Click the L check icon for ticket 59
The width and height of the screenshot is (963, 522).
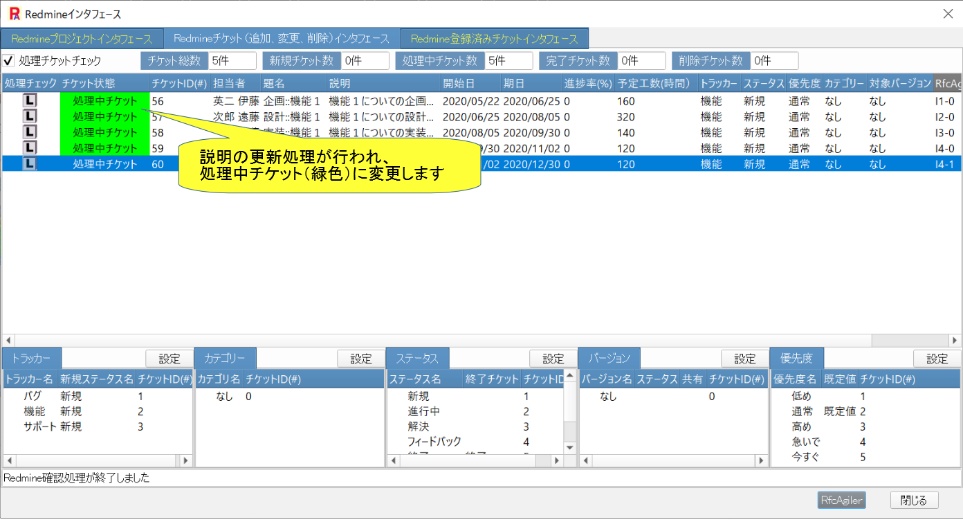click(29, 148)
